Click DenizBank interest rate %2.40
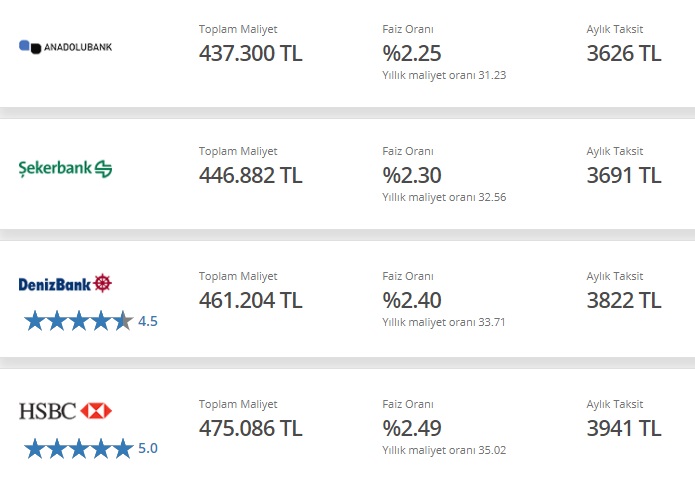The image size is (695, 479). (412, 300)
